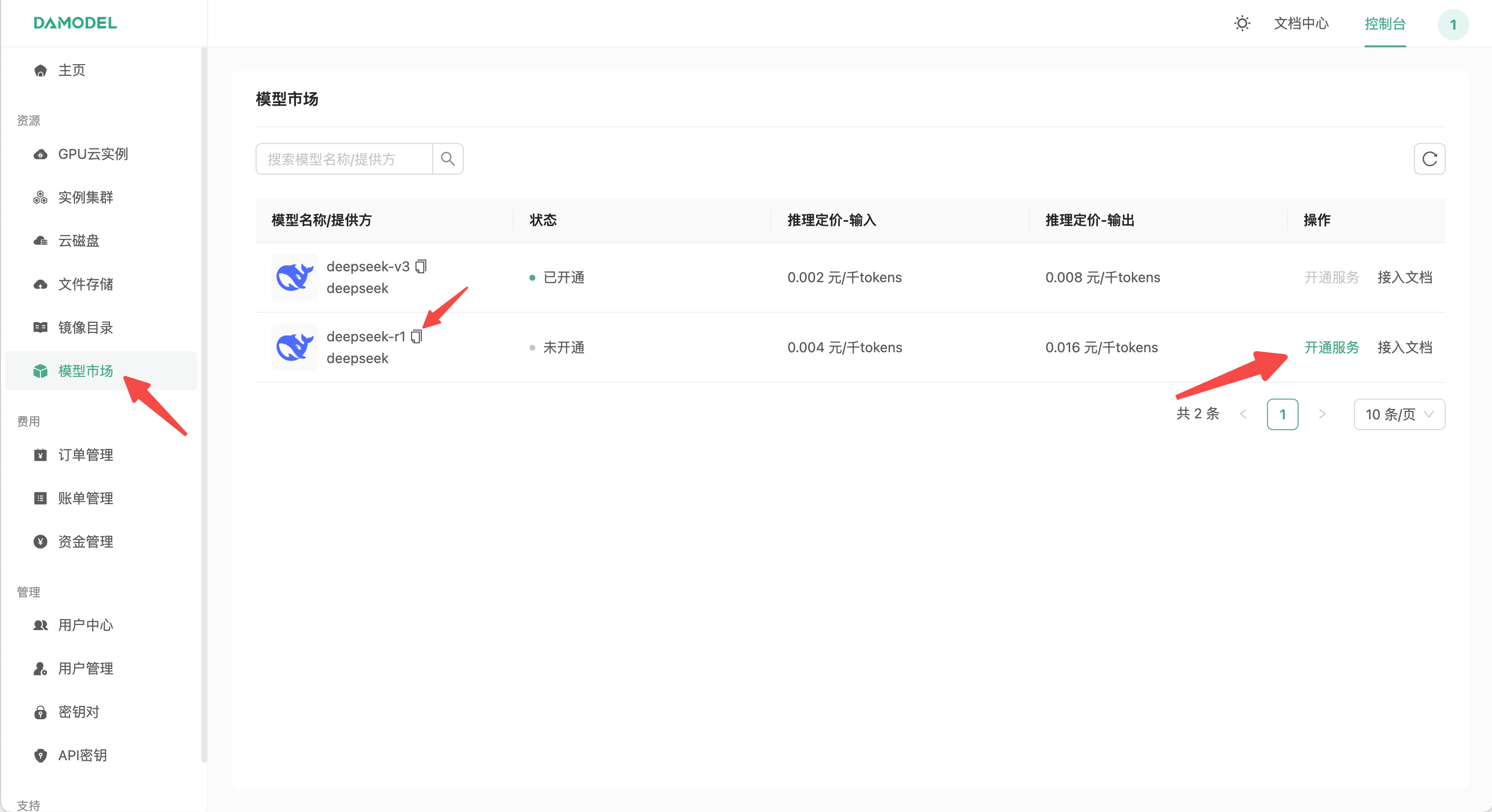This screenshot has width=1492, height=812.
Task: Open 接入文档 for deepseek-v3
Action: tap(1405, 277)
